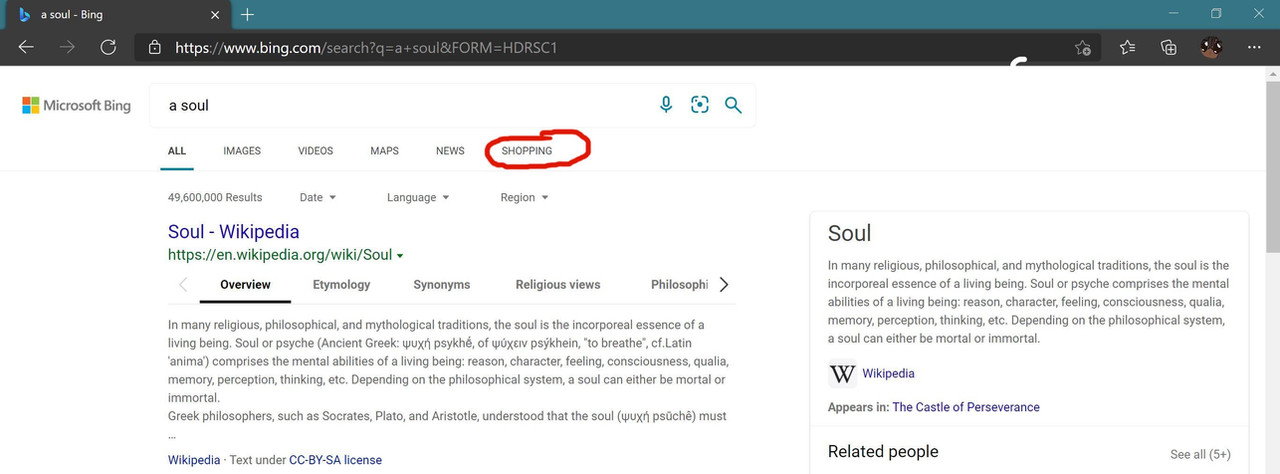
Task: Switch to the SHOPPING tab
Action: tap(527, 151)
